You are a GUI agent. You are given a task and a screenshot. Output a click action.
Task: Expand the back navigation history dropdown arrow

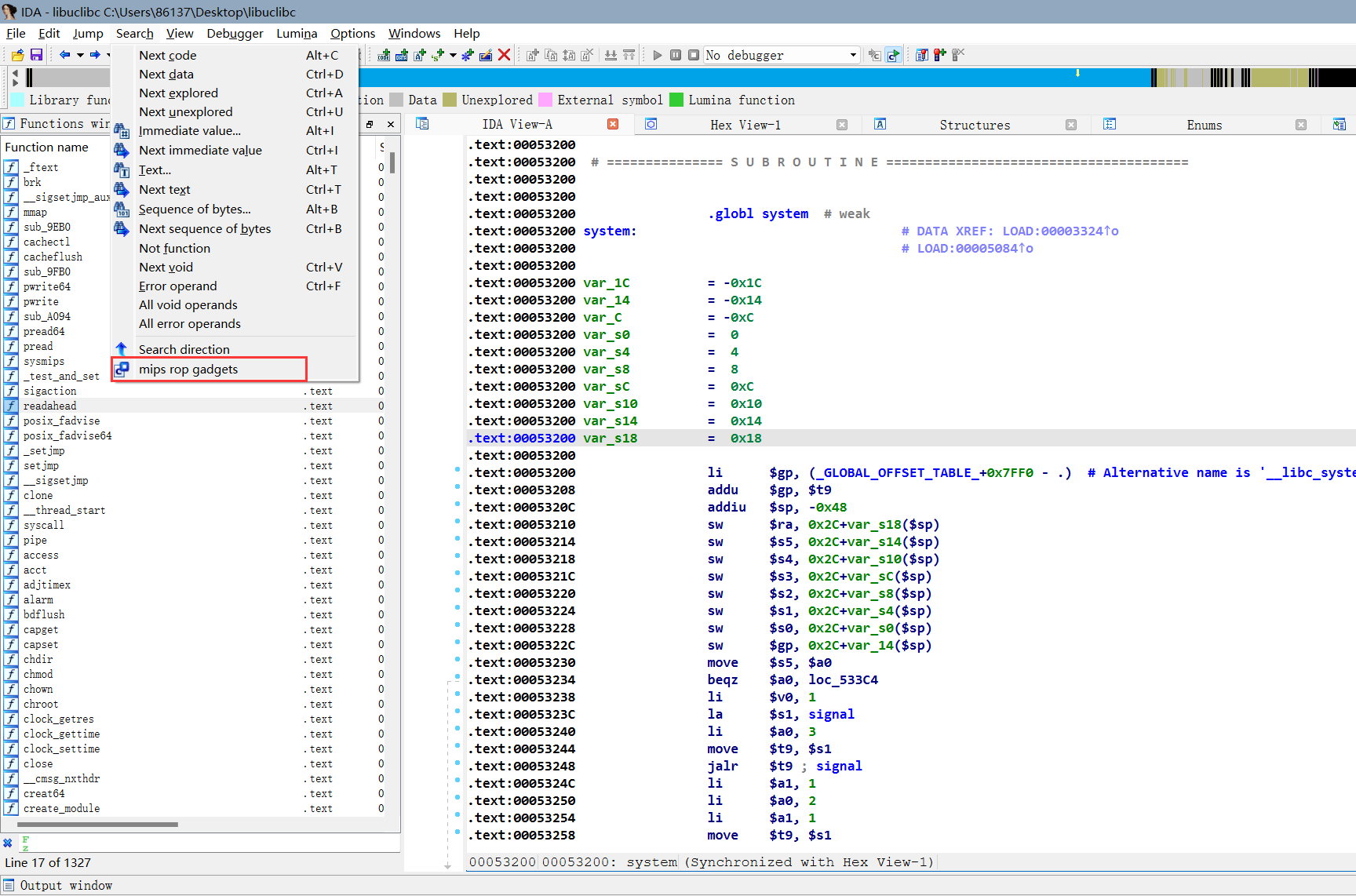click(x=80, y=55)
